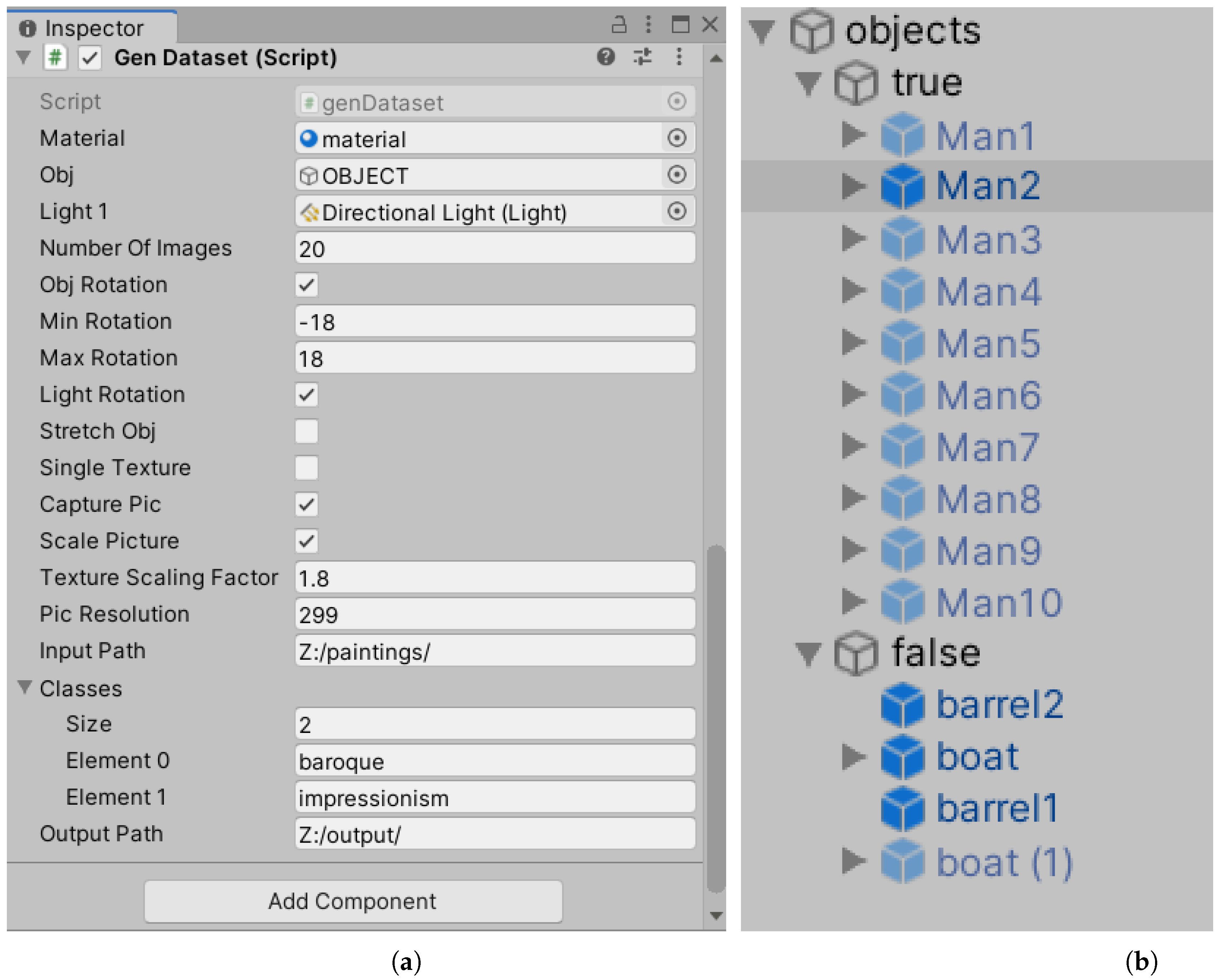This screenshot has width=1220, height=980.
Task: Open object picker for Material field
Action: 677,138
